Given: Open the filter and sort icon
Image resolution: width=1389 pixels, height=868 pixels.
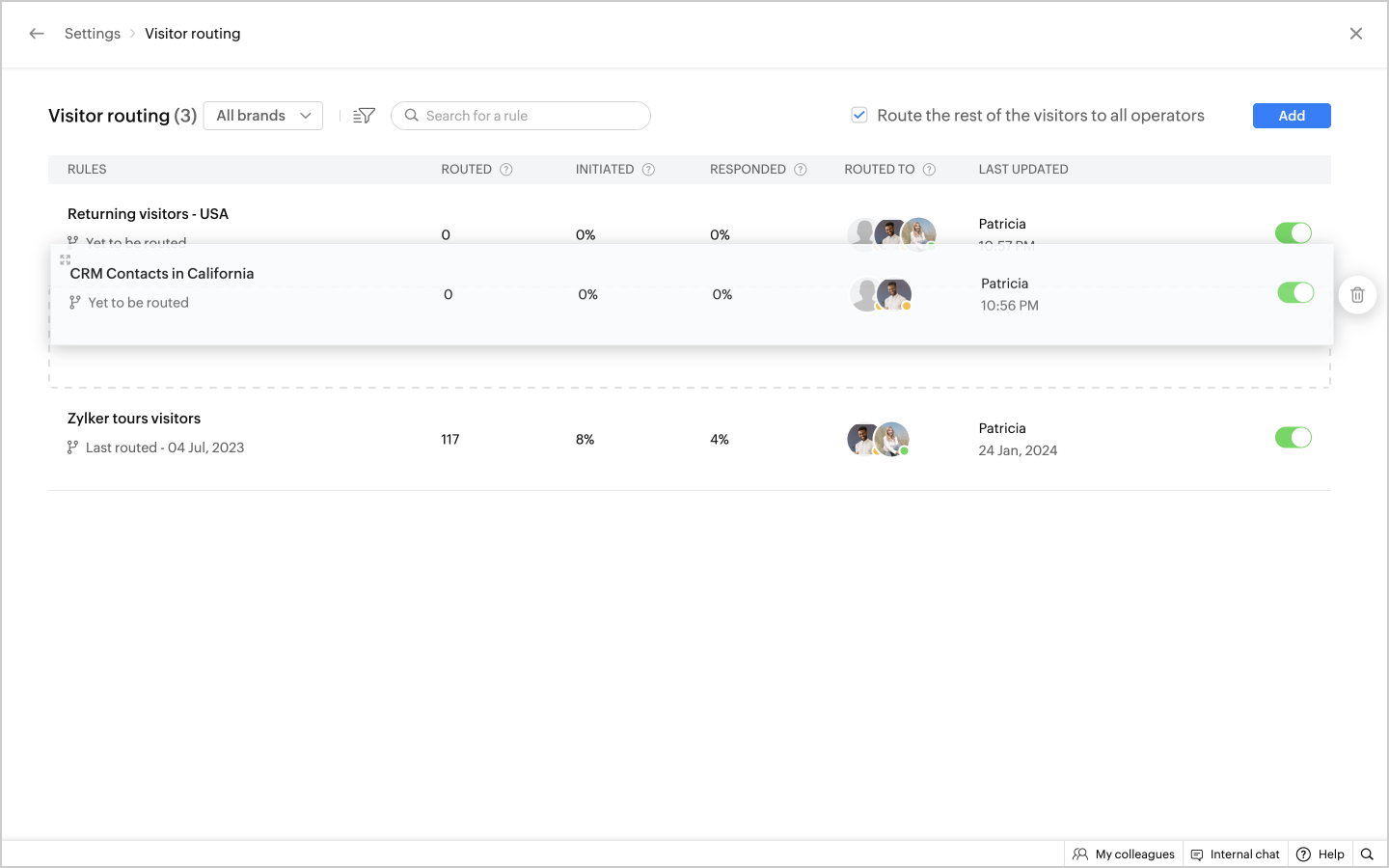Looking at the screenshot, I should 364,116.
